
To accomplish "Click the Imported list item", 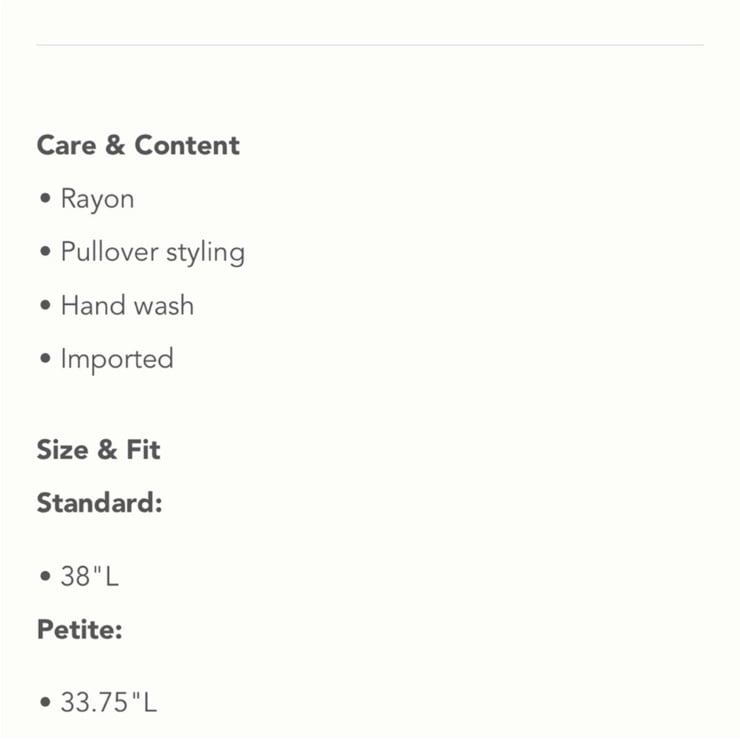I will click(117, 360).
